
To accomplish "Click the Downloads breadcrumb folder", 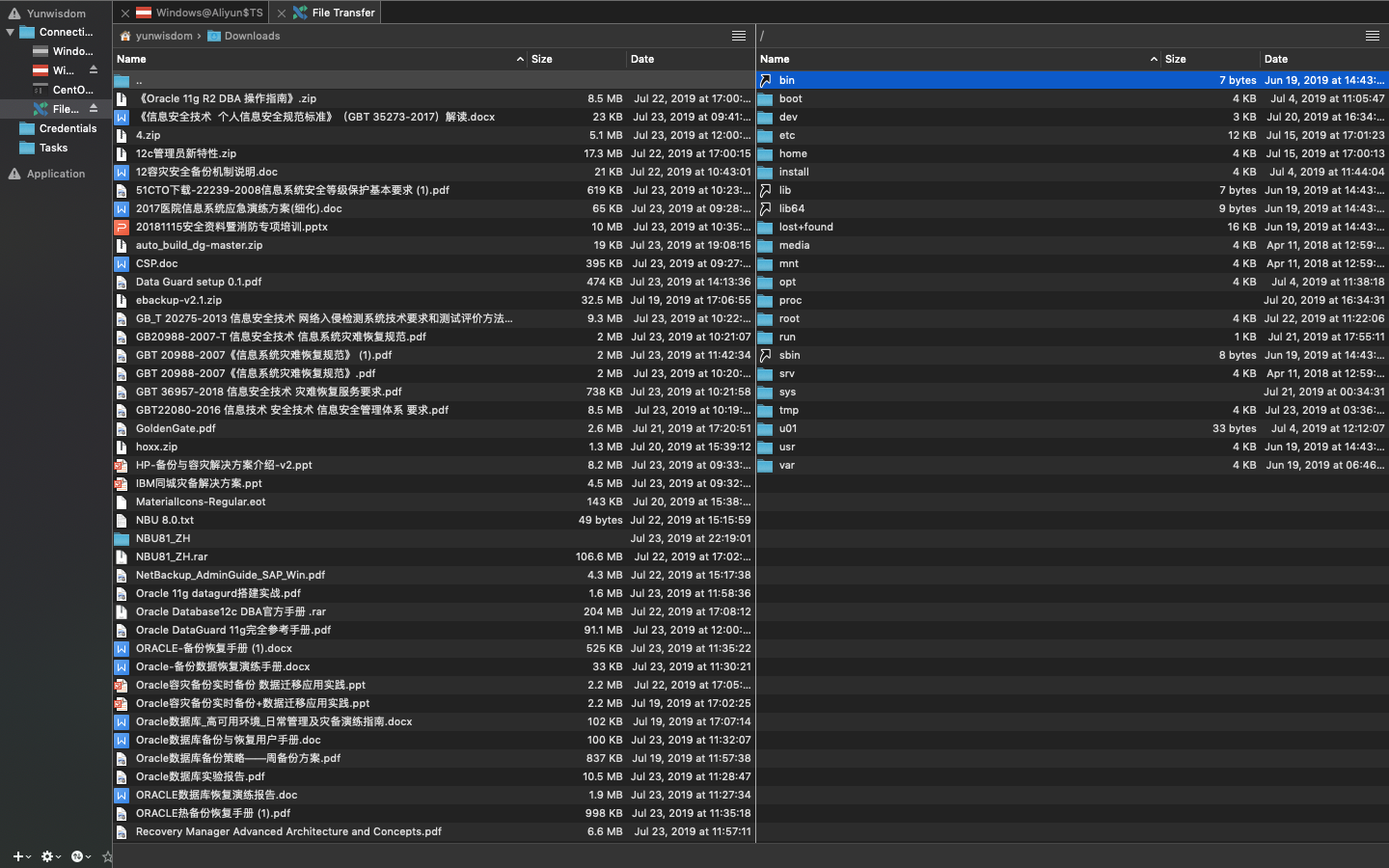I will [x=244, y=36].
